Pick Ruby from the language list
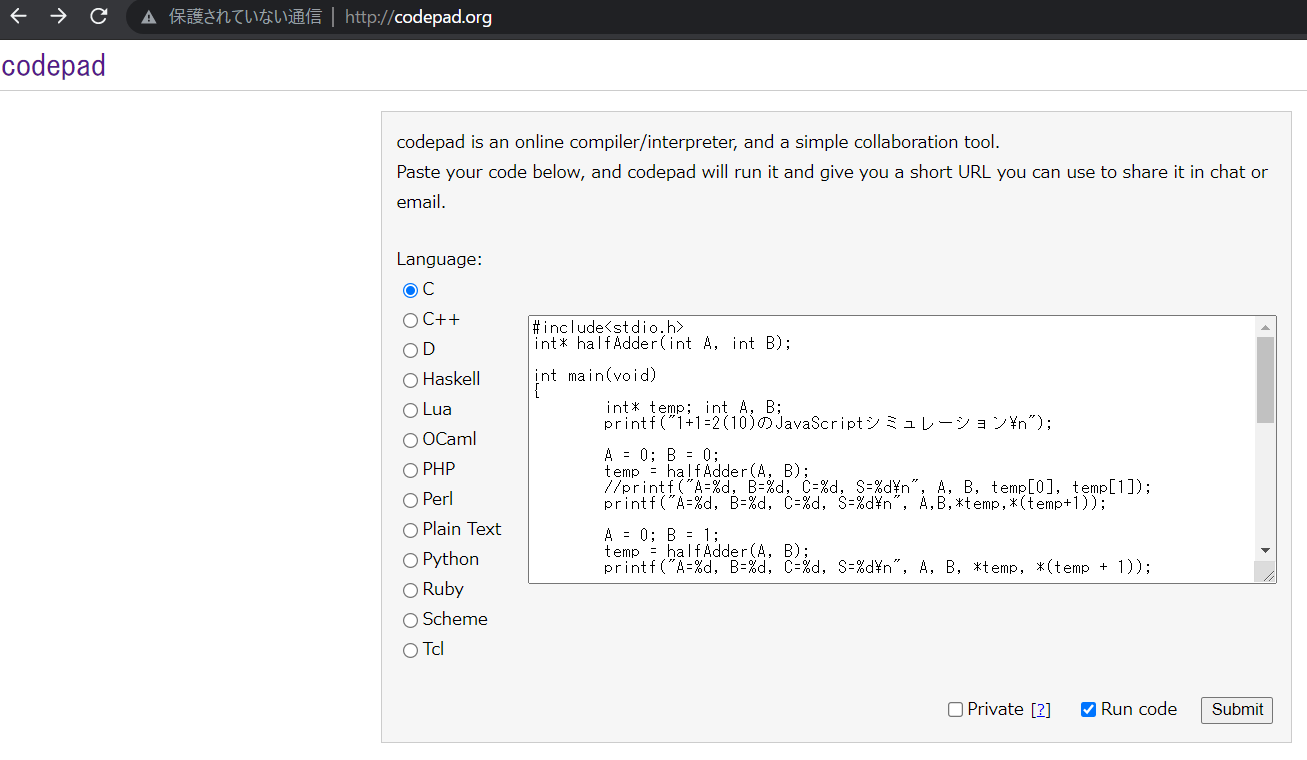 pyautogui.click(x=410, y=590)
